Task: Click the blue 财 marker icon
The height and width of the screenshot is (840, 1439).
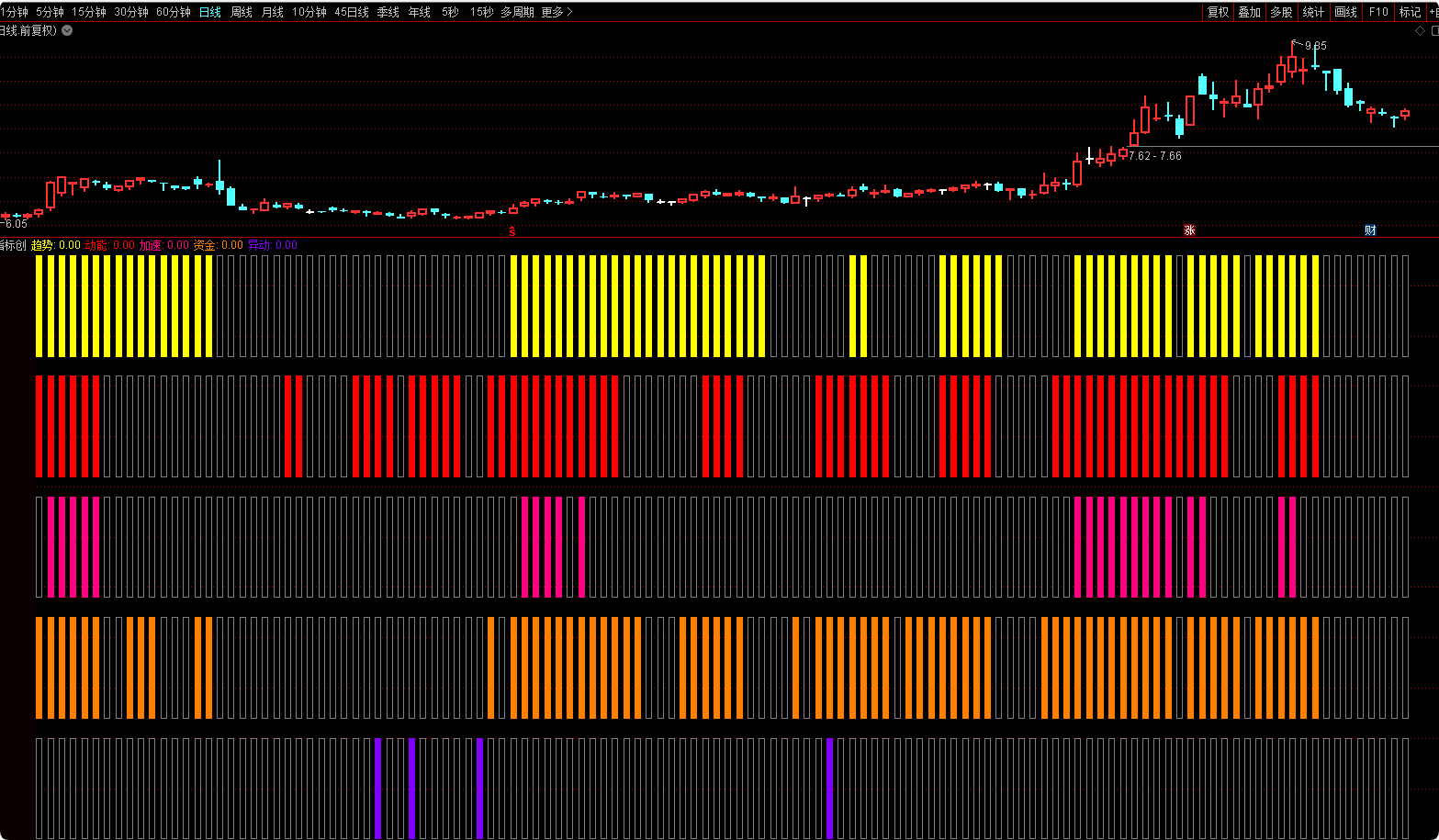Action: [x=1370, y=230]
